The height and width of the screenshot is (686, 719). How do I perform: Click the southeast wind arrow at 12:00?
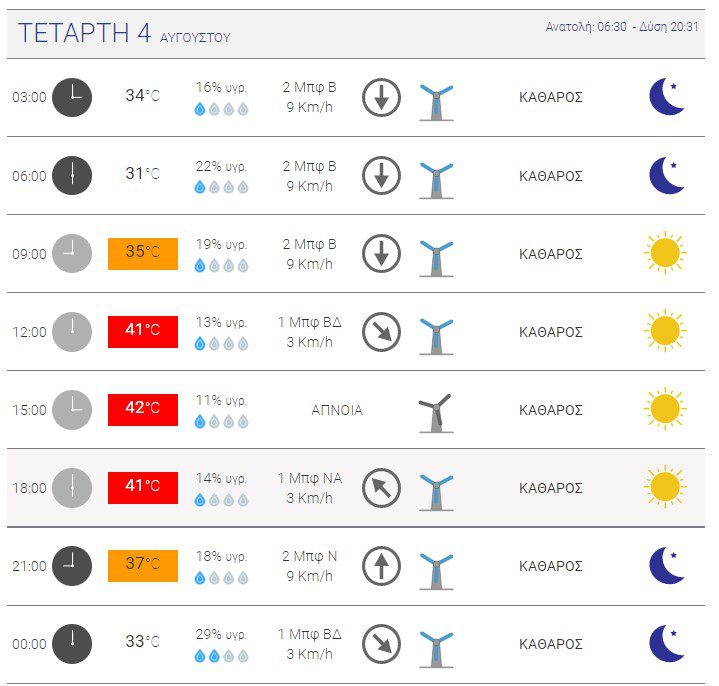tap(382, 332)
